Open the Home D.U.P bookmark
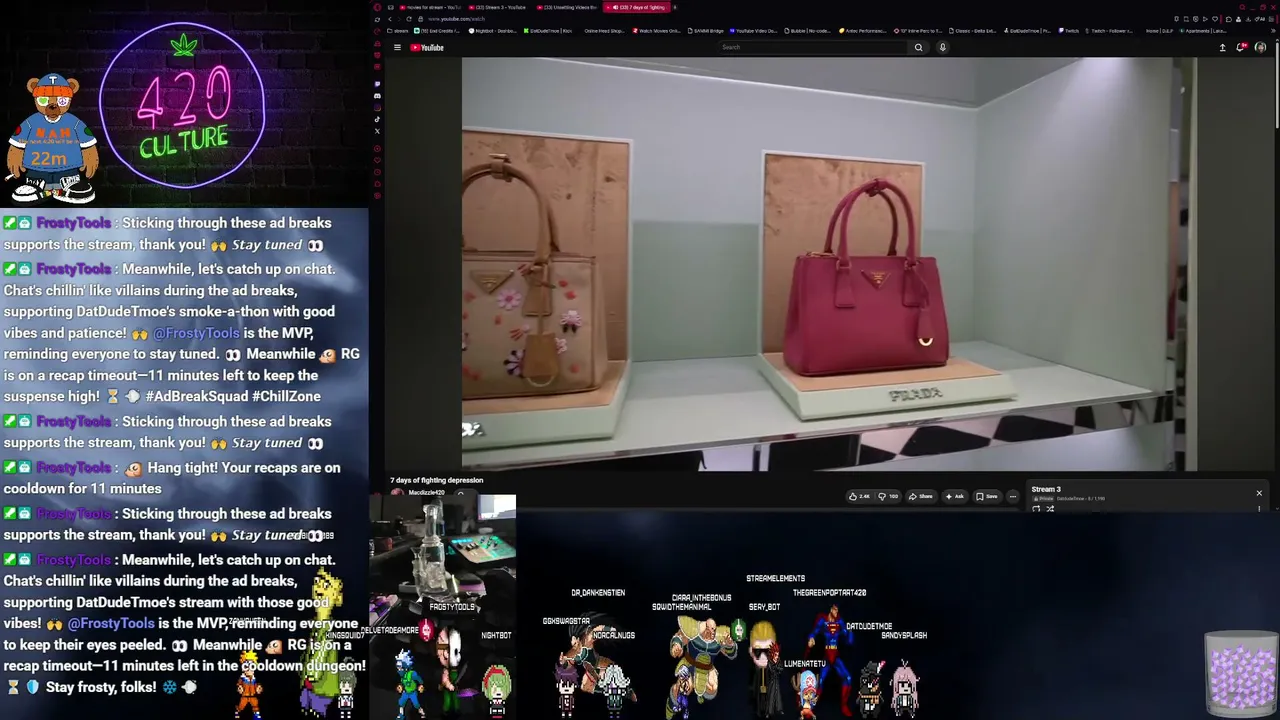The image size is (1280, 720). 1160,31
